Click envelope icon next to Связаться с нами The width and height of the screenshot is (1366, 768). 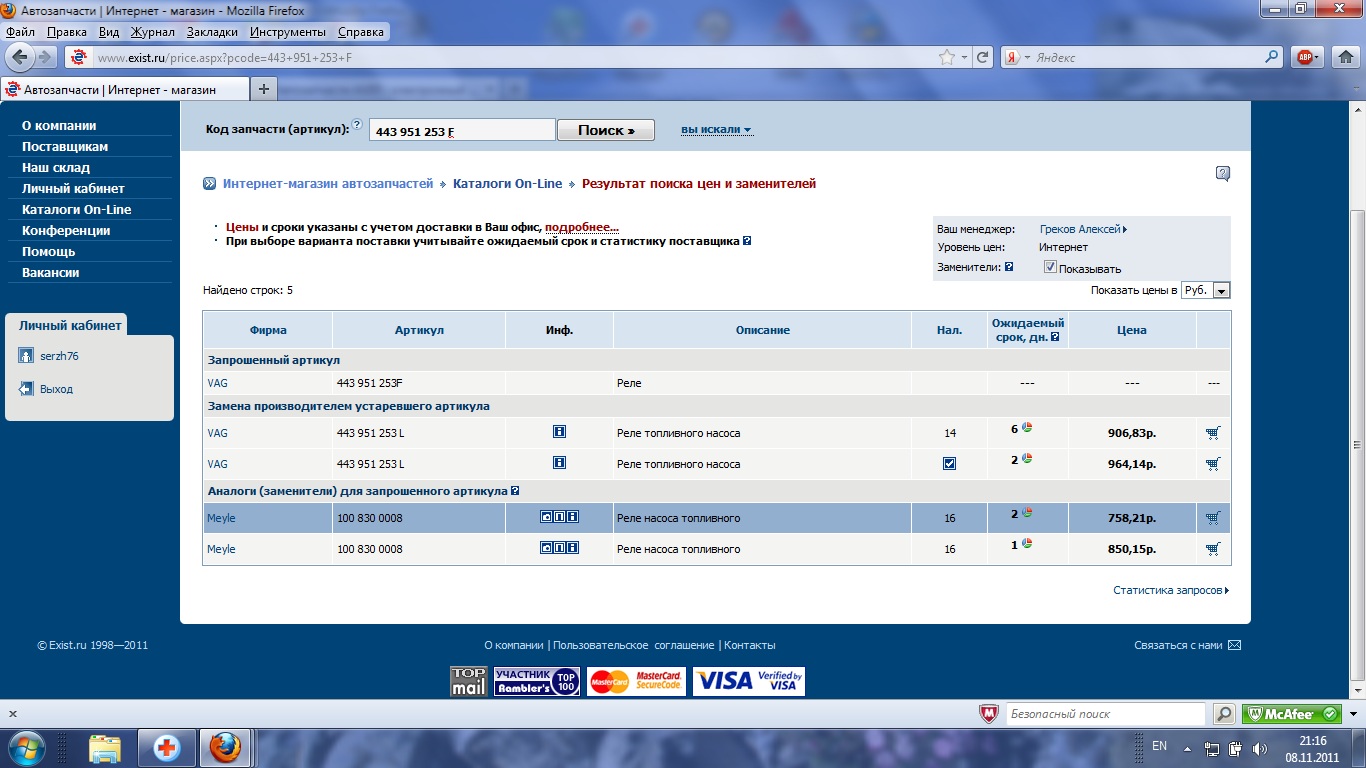coord(1234,645)
